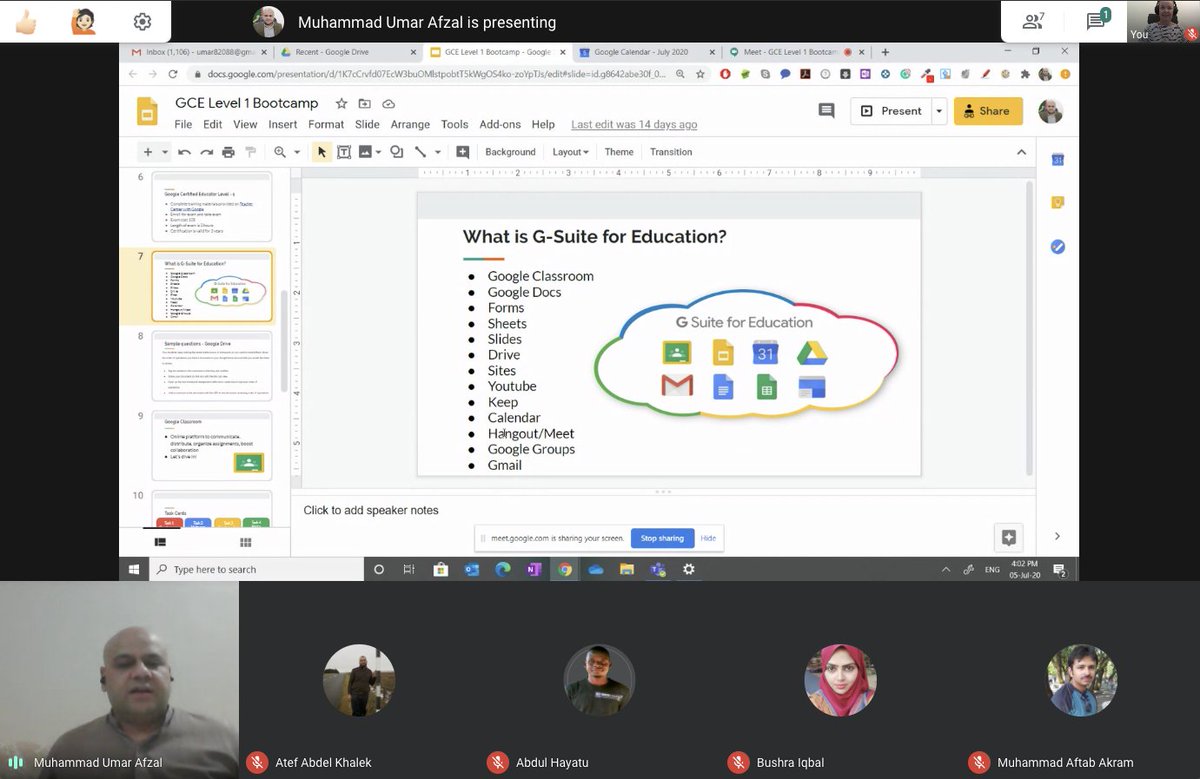Image resolution: width=1200 pixels, height=779 pixels.
Task: Click the Paint format icon
Action: pos(250,152)
